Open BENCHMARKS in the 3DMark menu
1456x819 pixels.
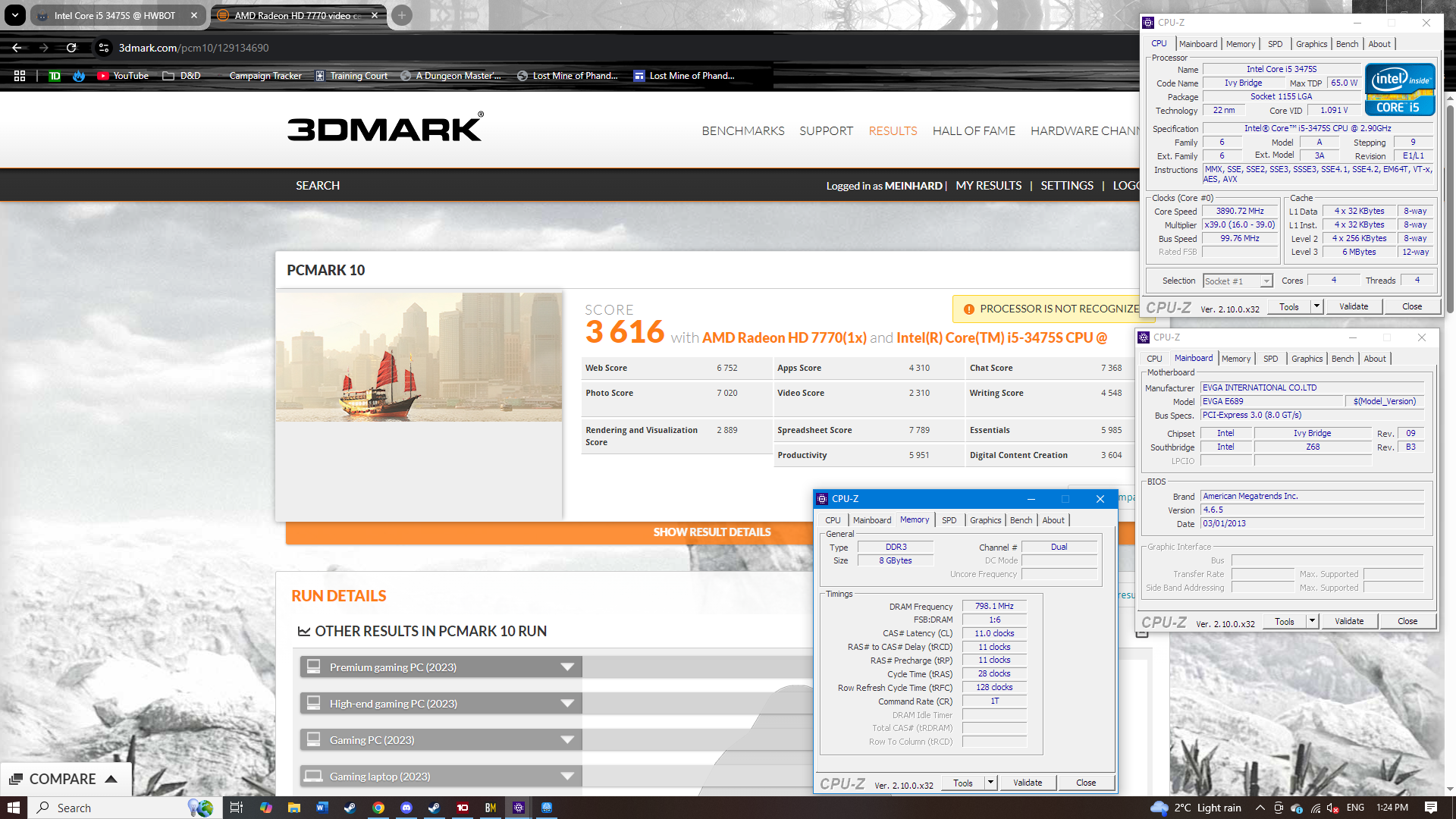[743, 131]
